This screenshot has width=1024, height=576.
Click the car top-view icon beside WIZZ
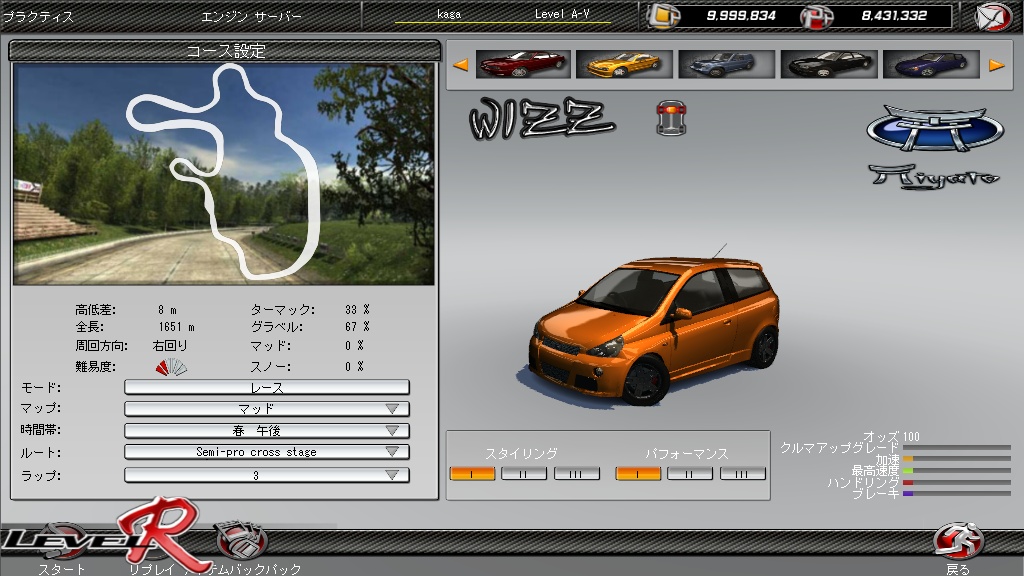(671, 118)
